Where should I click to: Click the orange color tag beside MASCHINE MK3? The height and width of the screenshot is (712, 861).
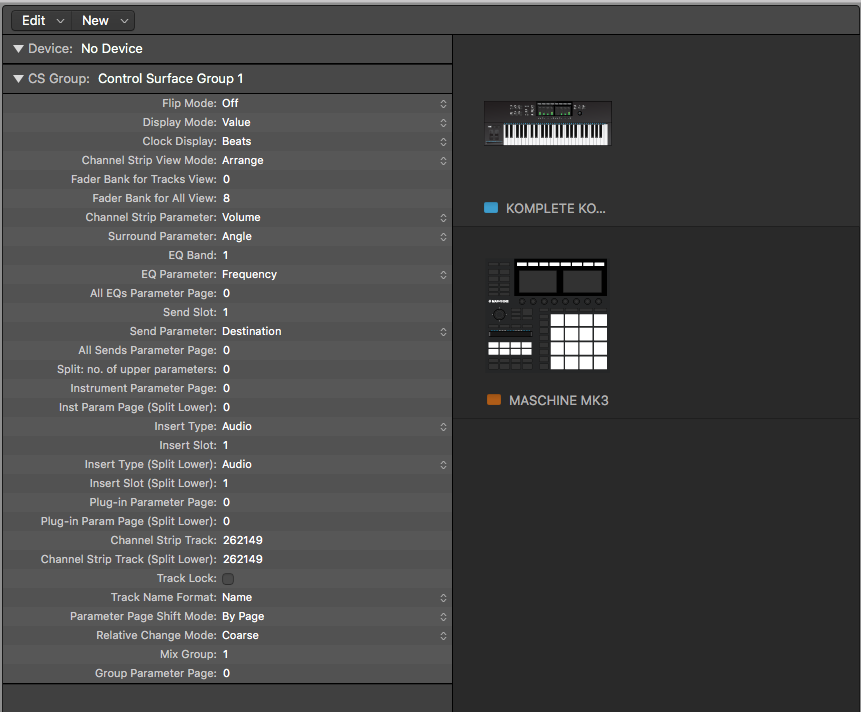(494, 400)
